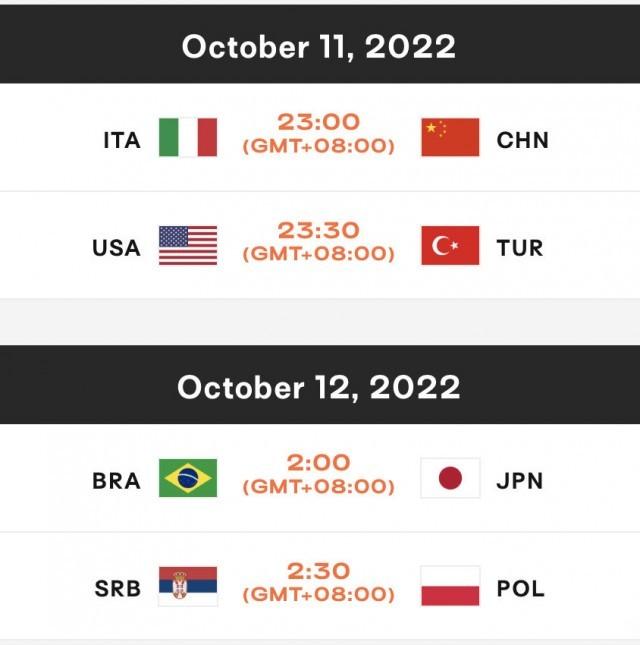Tap the POL team label
Screen dimensions: 640x645
[x=521, y=589]
